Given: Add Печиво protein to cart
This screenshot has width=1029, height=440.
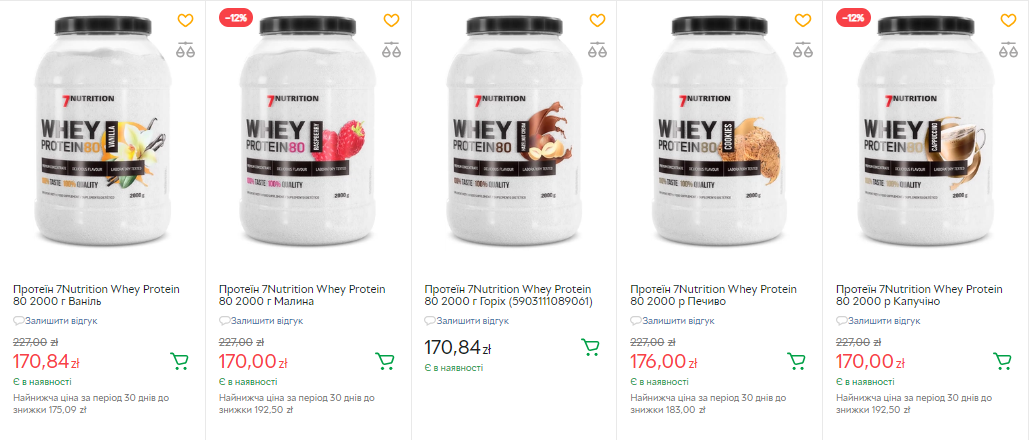Looking at the screenshot, I should [797, 361].
